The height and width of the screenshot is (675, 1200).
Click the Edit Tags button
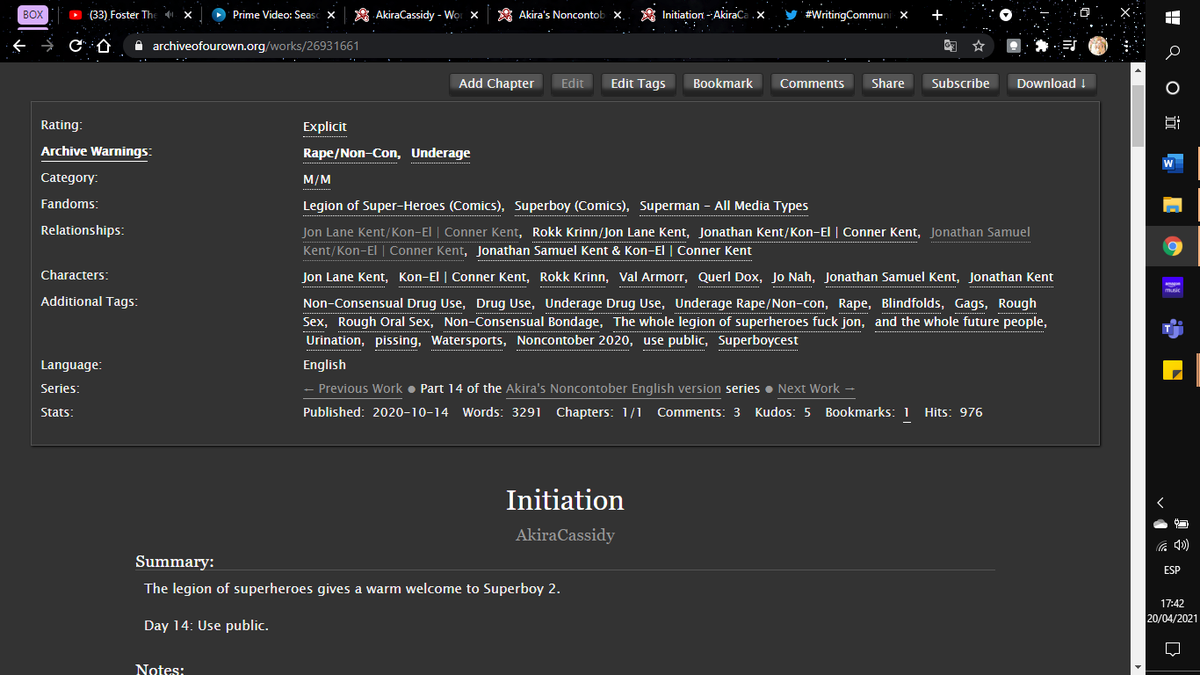pyautogui.click(x=638, y=83)
